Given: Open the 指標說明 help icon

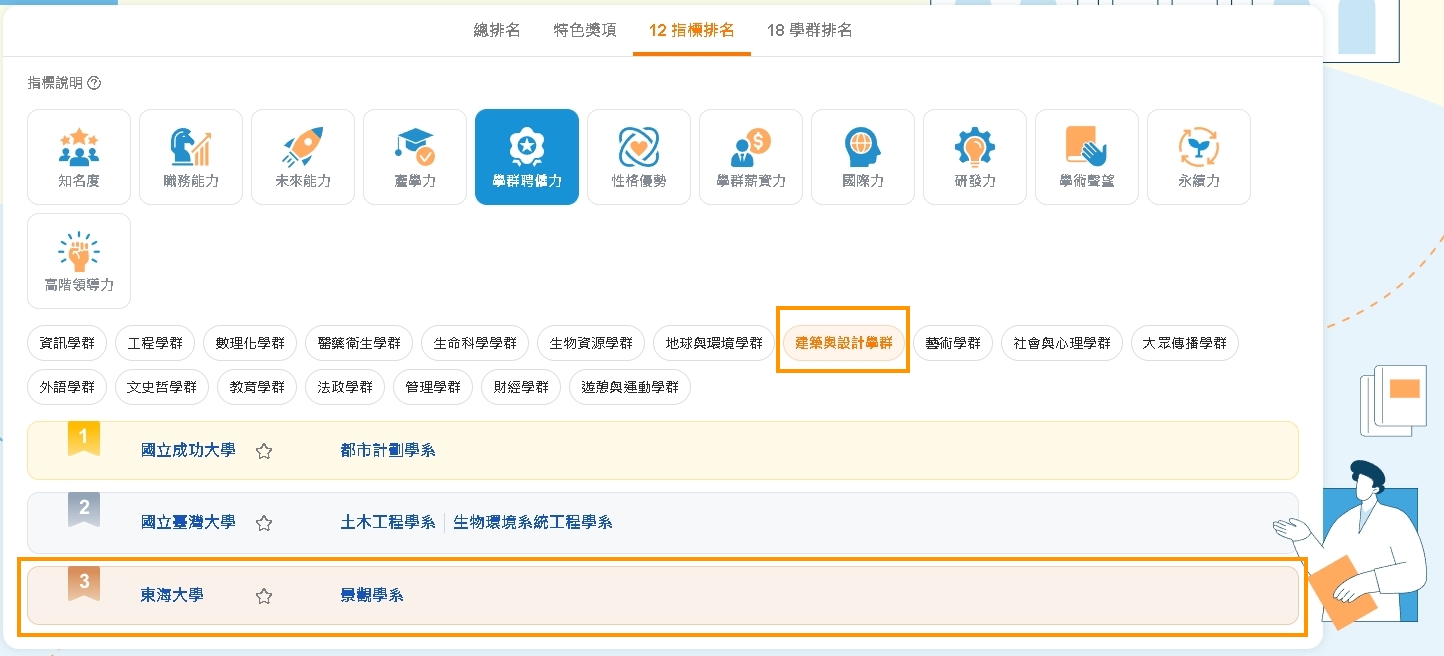Looking at the screenshot, I should pos(94,83).
